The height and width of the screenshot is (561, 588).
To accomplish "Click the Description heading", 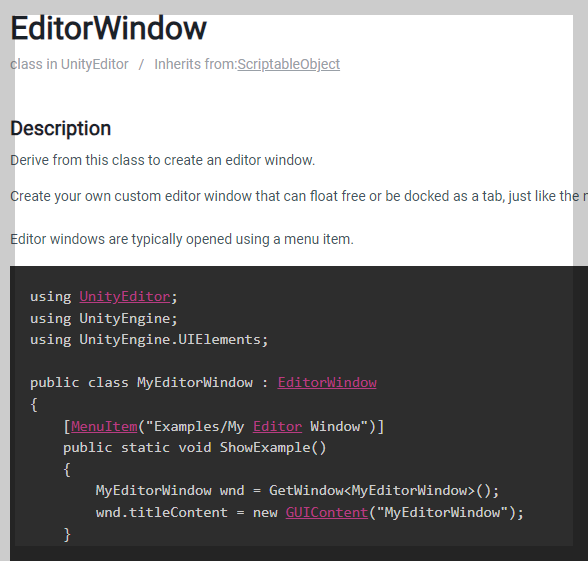I will (61, 129).
